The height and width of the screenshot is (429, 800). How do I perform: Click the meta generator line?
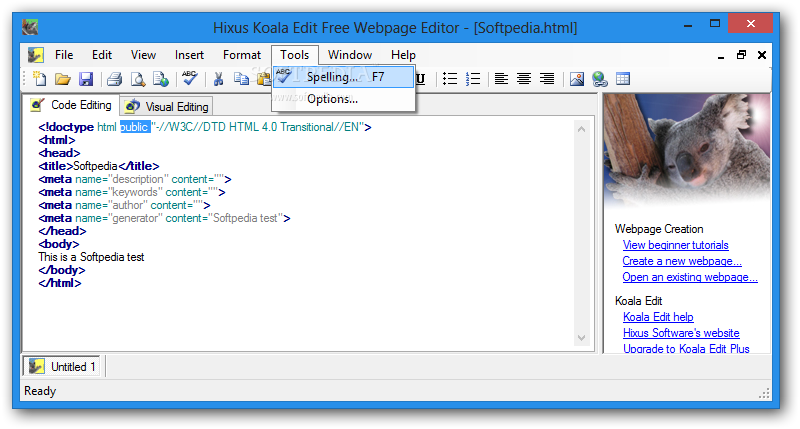coord(164,218)
